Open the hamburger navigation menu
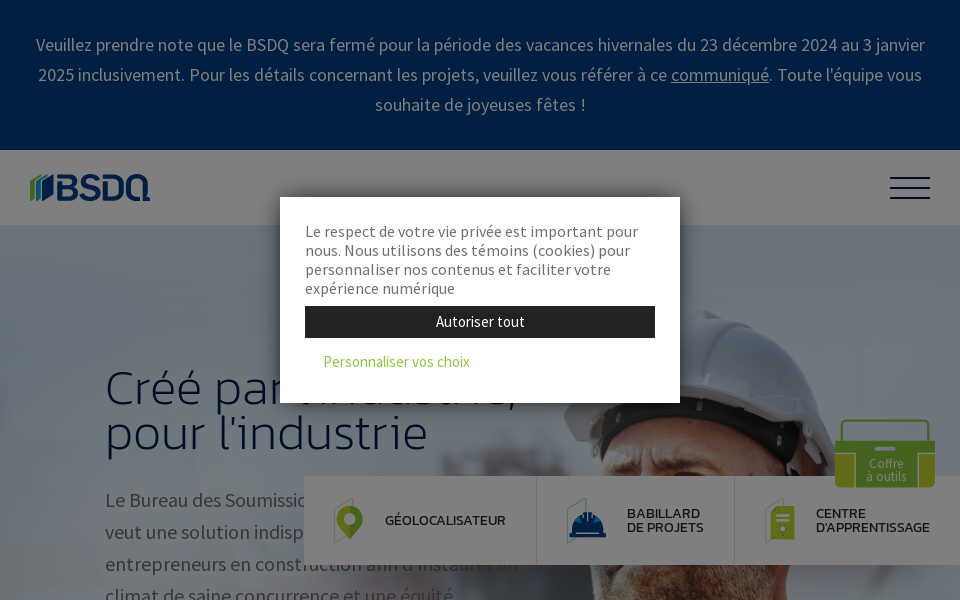Screen dimensions: 960x600 click(909, 188)
